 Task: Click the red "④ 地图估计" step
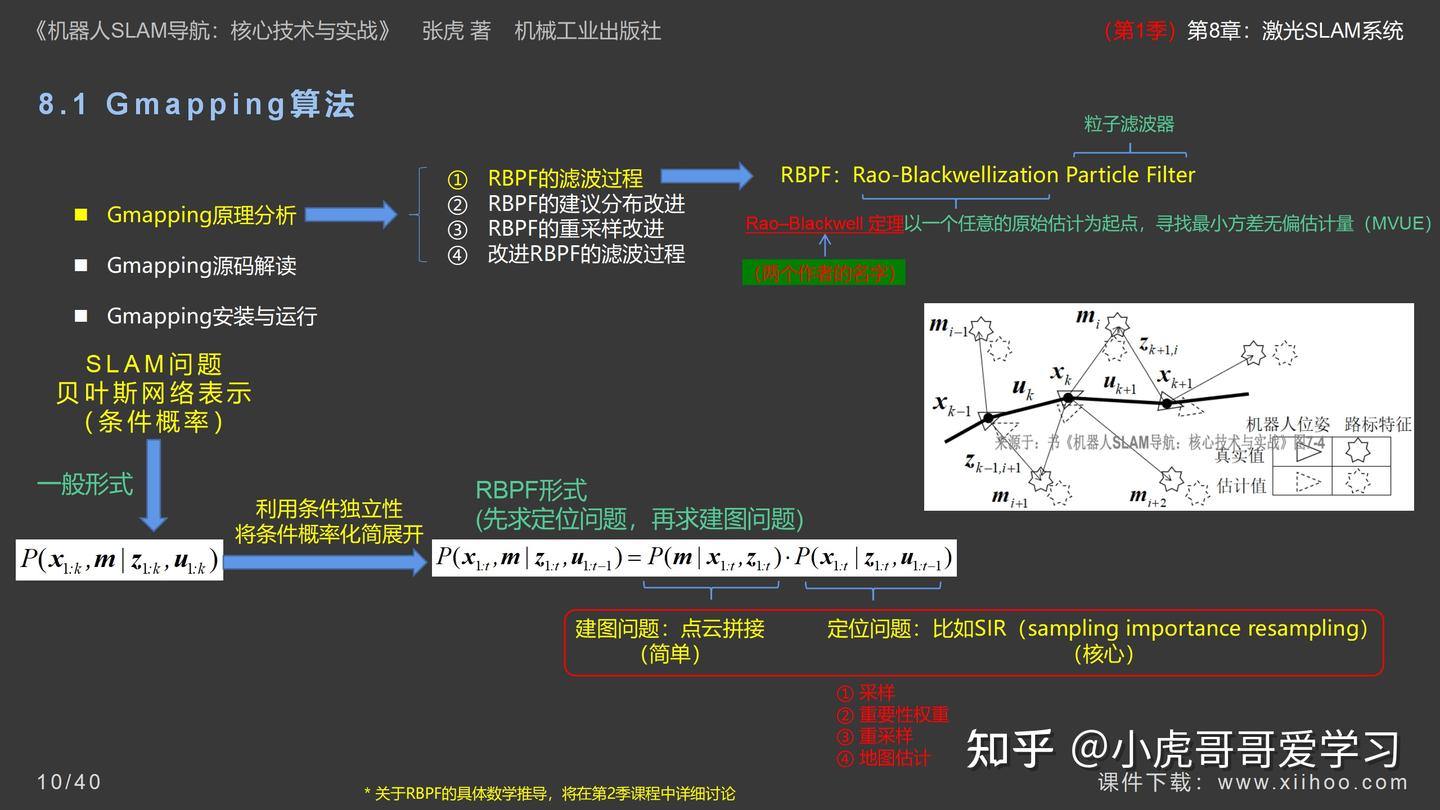(883, 758)
